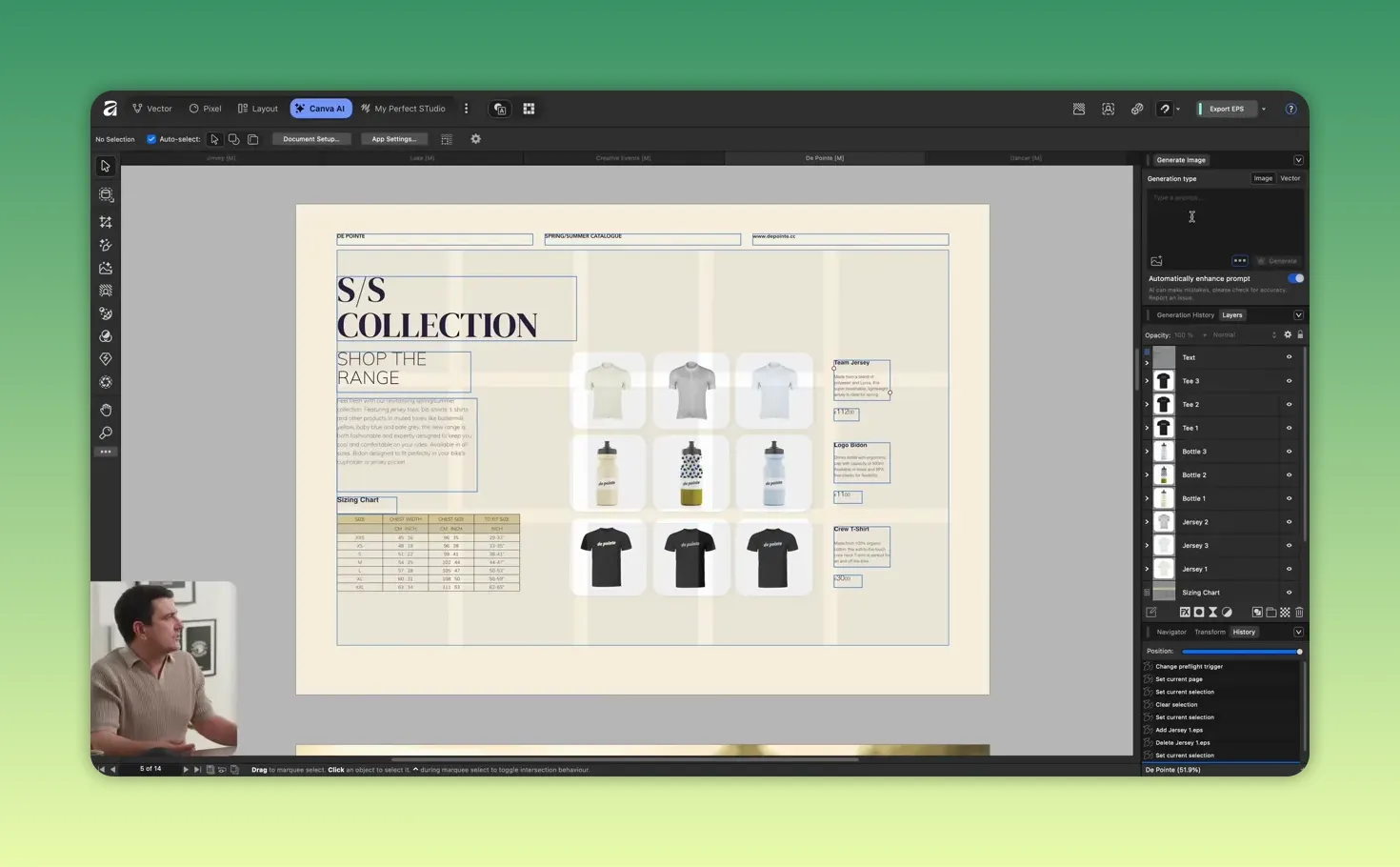Click the trash icon to delete selected layer

pos(1298,612)
